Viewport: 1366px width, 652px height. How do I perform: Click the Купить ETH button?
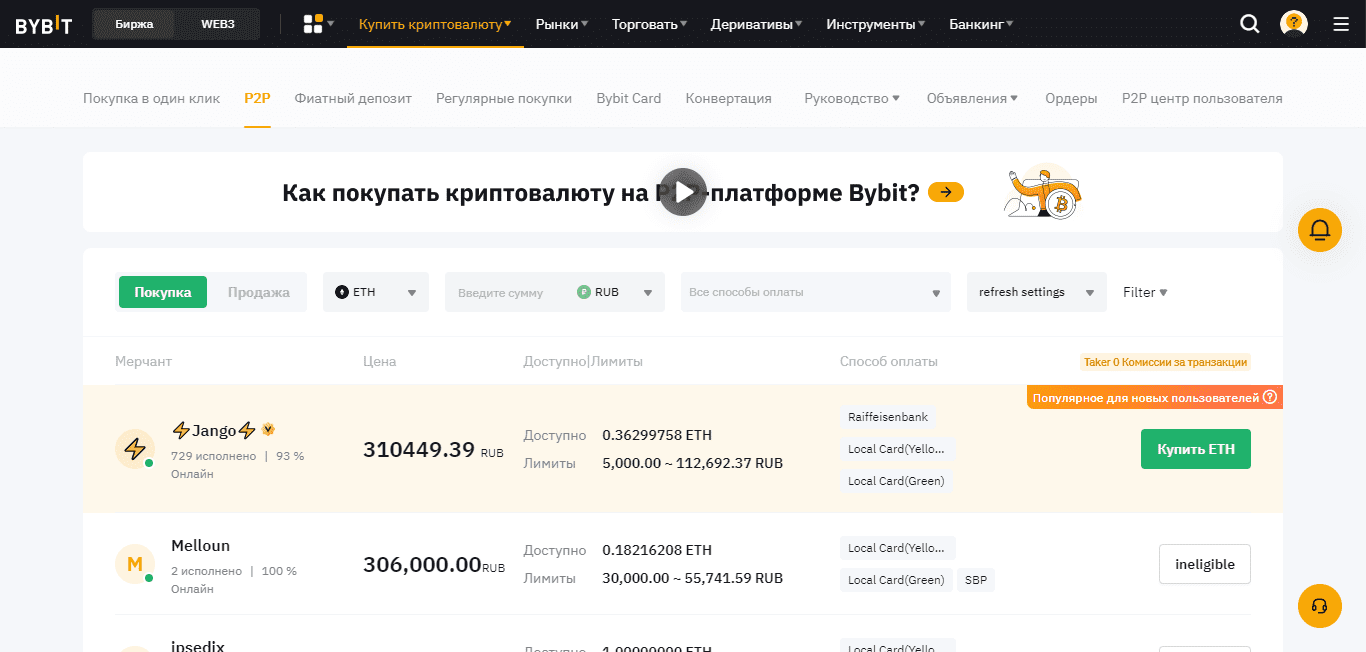click(1195, 449)
